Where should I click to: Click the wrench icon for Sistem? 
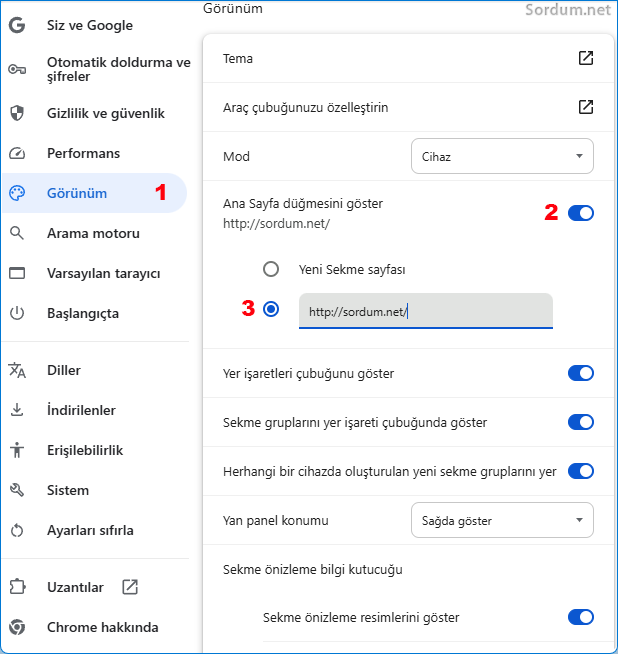pyautogui.click(x=17, y=490)
